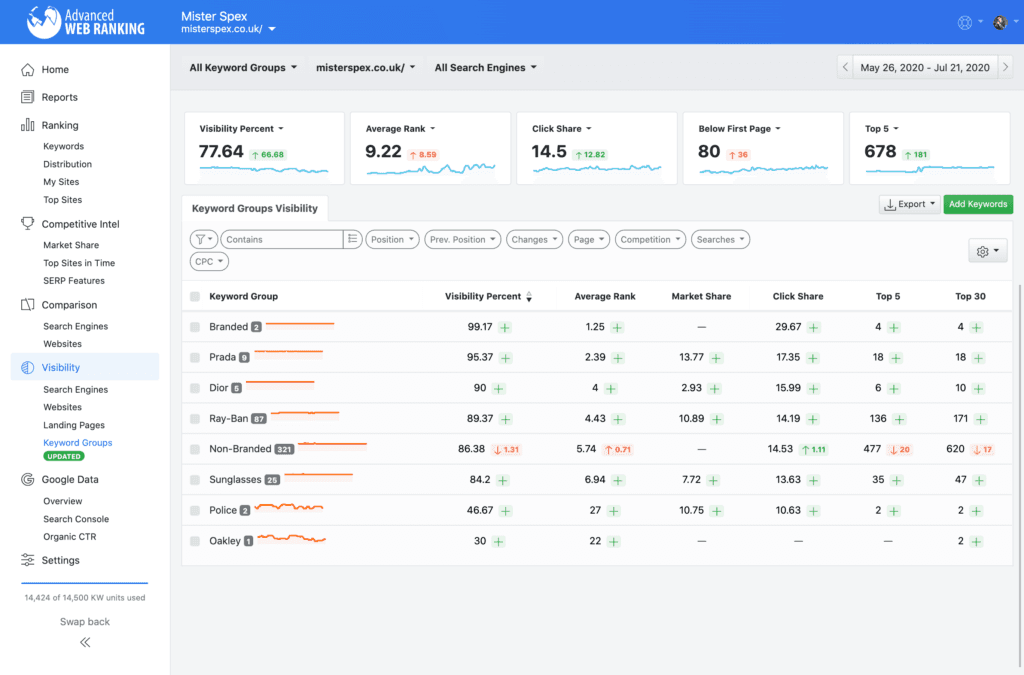Check the Police row checkbox
This screenshot has width=1024, height=675.
[195, 510]
